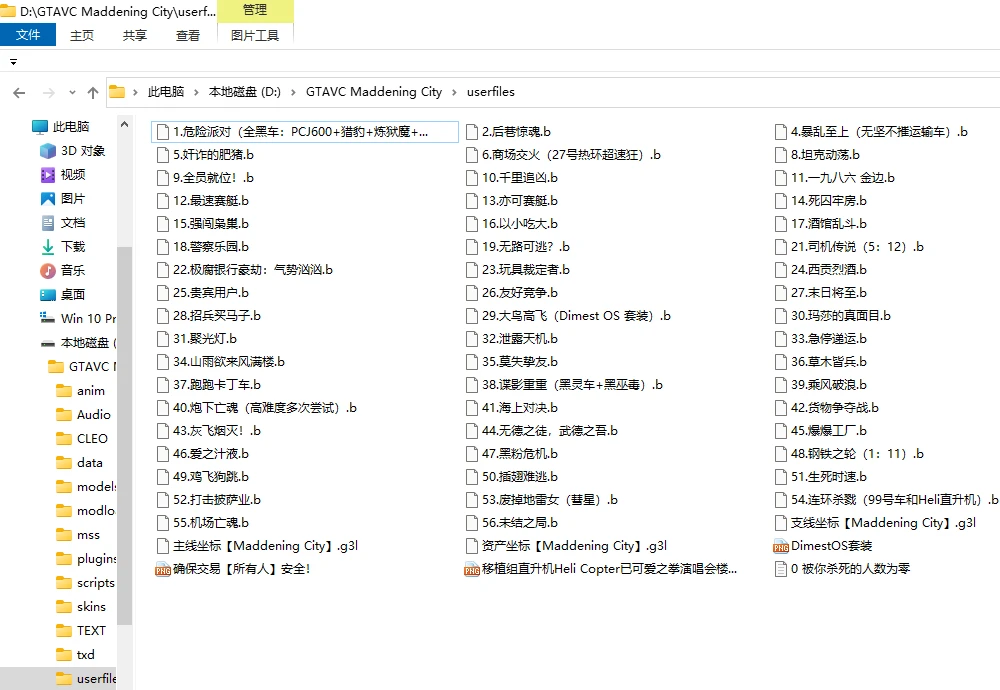The width and height of the screenshot is (1000, 690).
Task: Select file 56.未结之局.b
Action: click(x=511, y=523)
